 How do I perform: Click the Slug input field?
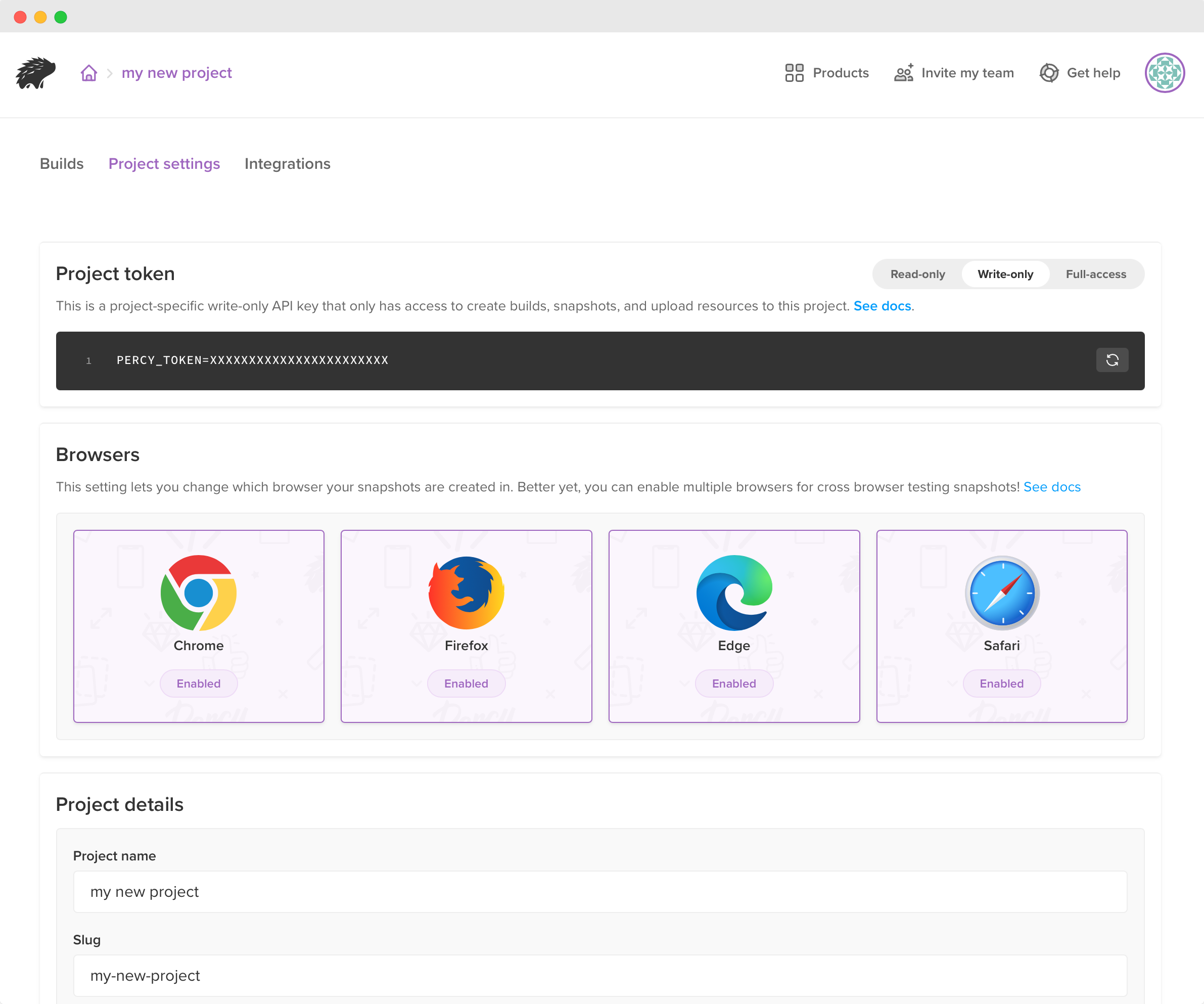[599, 975]
